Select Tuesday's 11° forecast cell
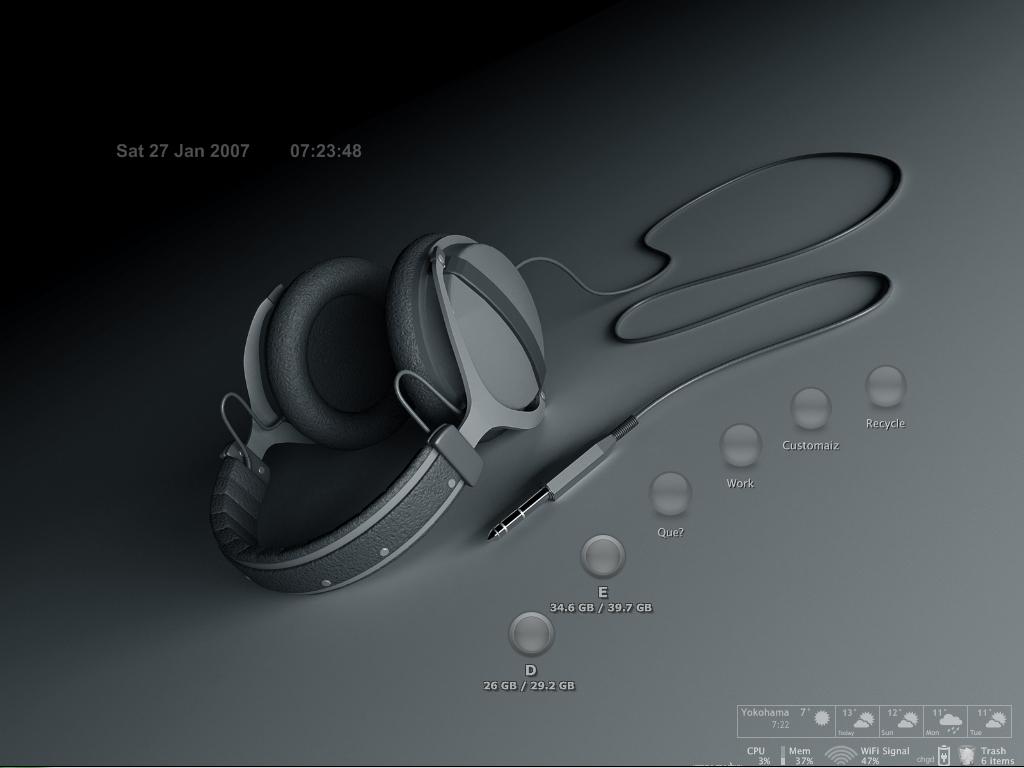 point(989,721)
